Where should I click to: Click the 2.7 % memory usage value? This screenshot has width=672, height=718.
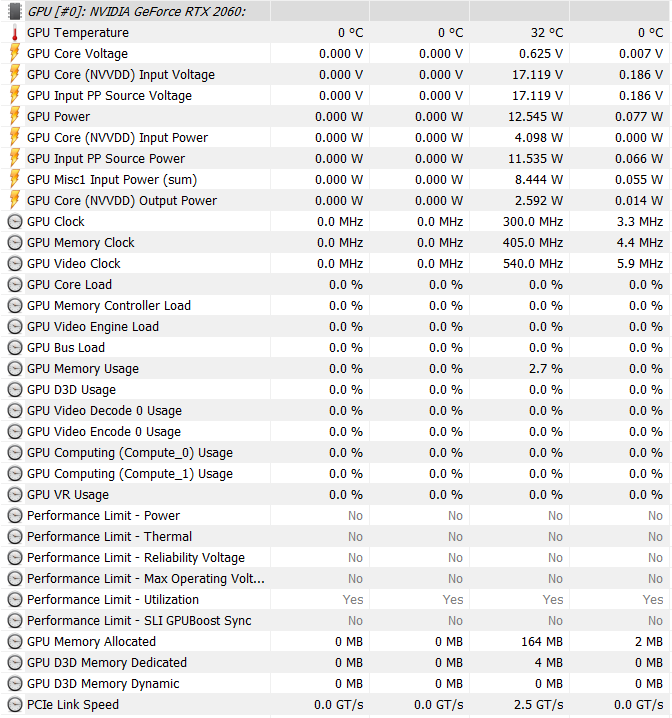tap(546, 369)
